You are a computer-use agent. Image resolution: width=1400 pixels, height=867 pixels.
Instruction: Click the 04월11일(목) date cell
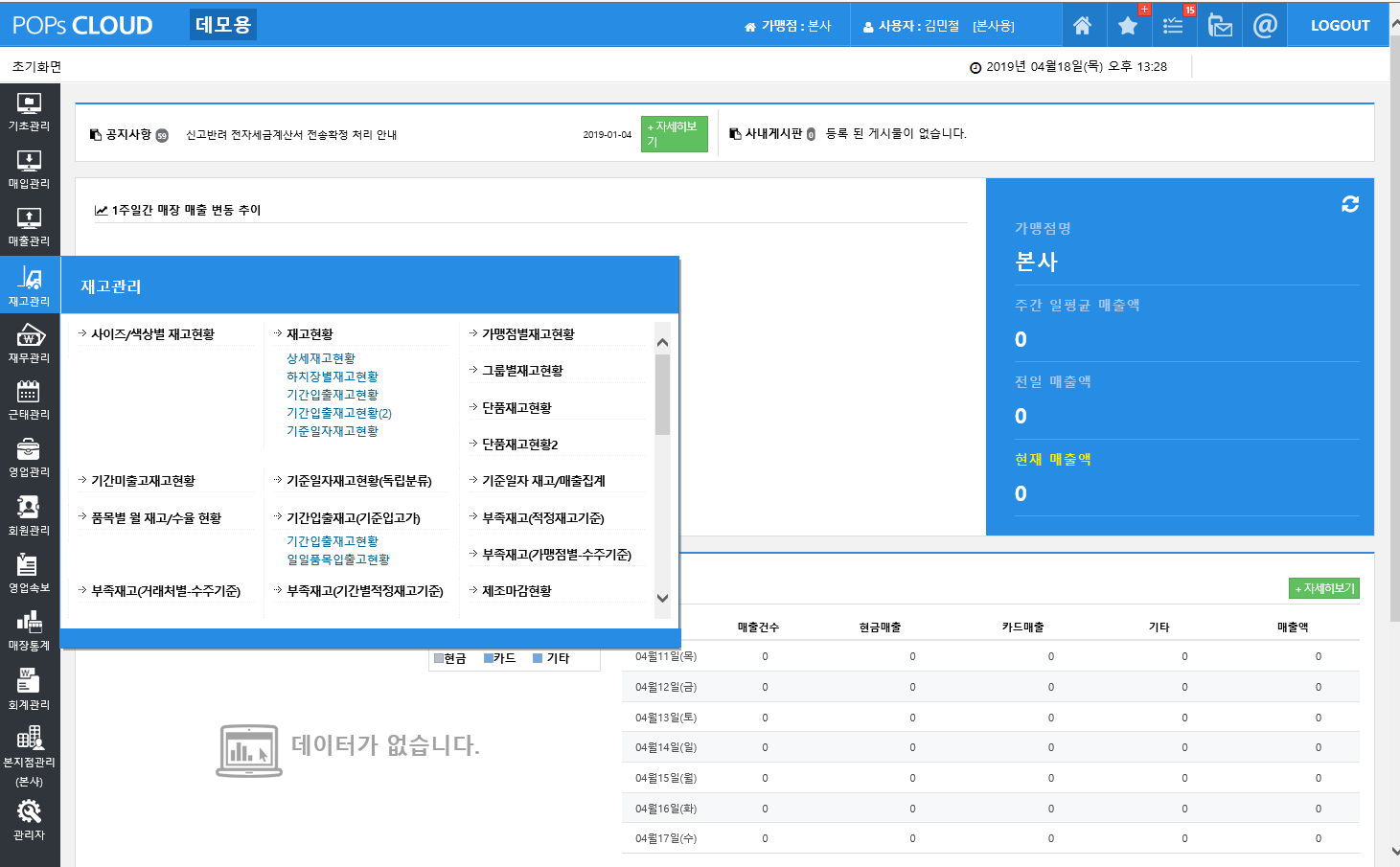point(666,656)
